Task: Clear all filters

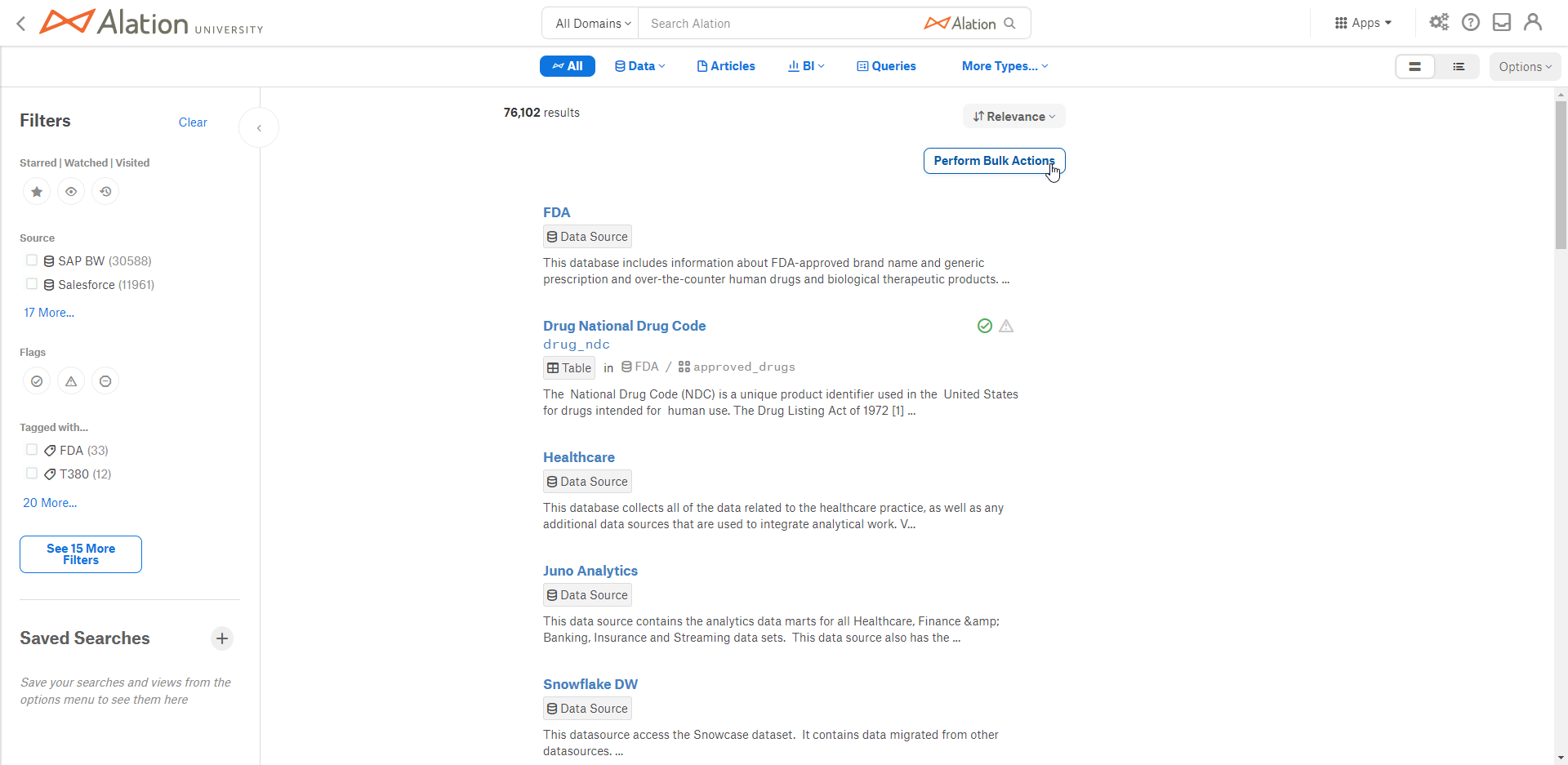Action: (x=193, y=122)
